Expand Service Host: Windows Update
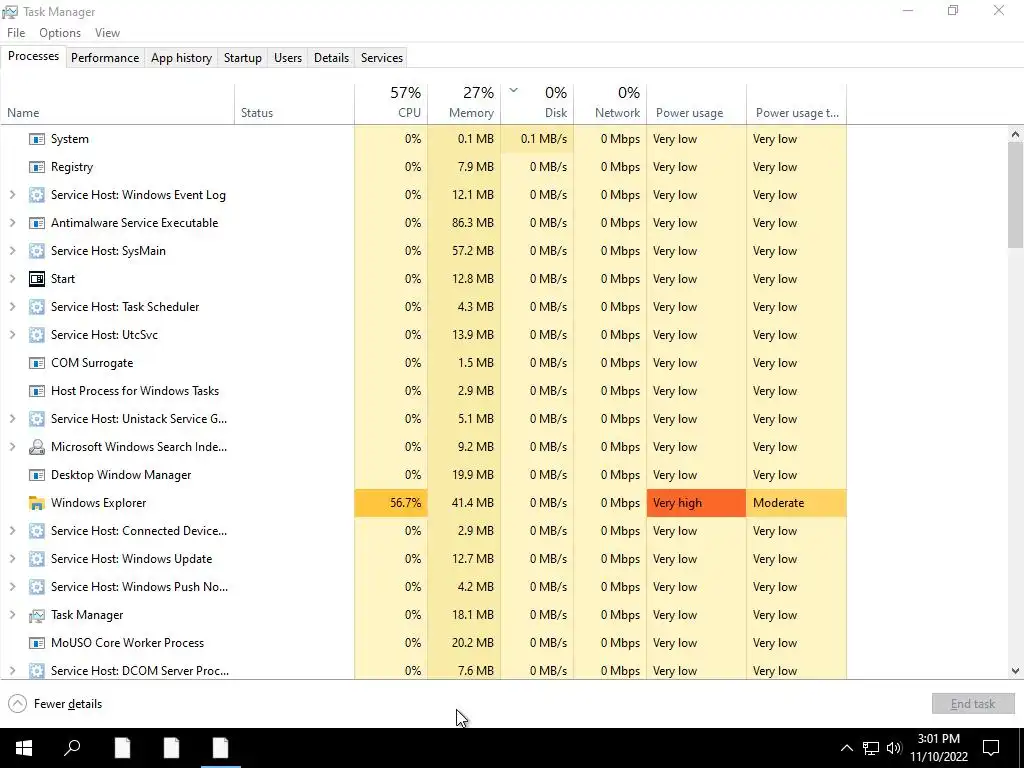 pos(12,559)
